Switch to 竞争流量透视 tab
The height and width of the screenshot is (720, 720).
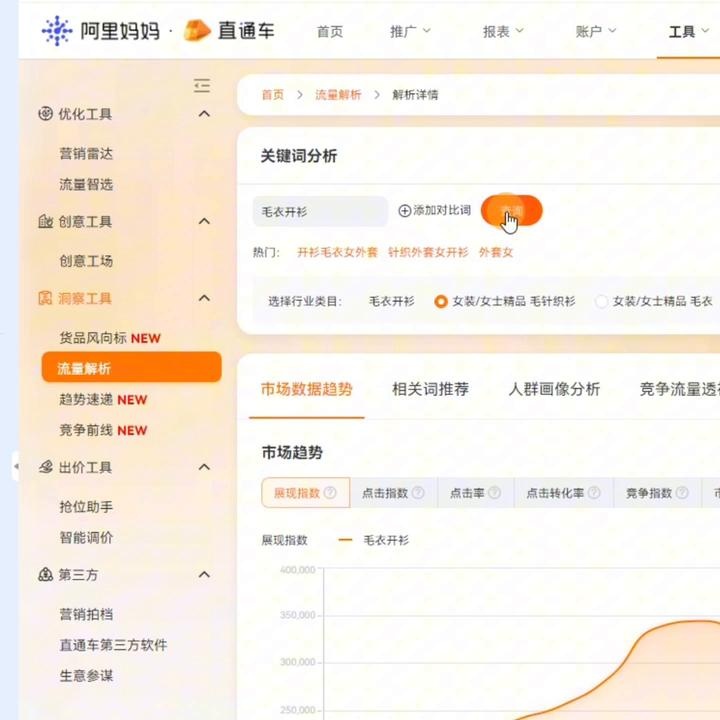[x=680, y=389]
